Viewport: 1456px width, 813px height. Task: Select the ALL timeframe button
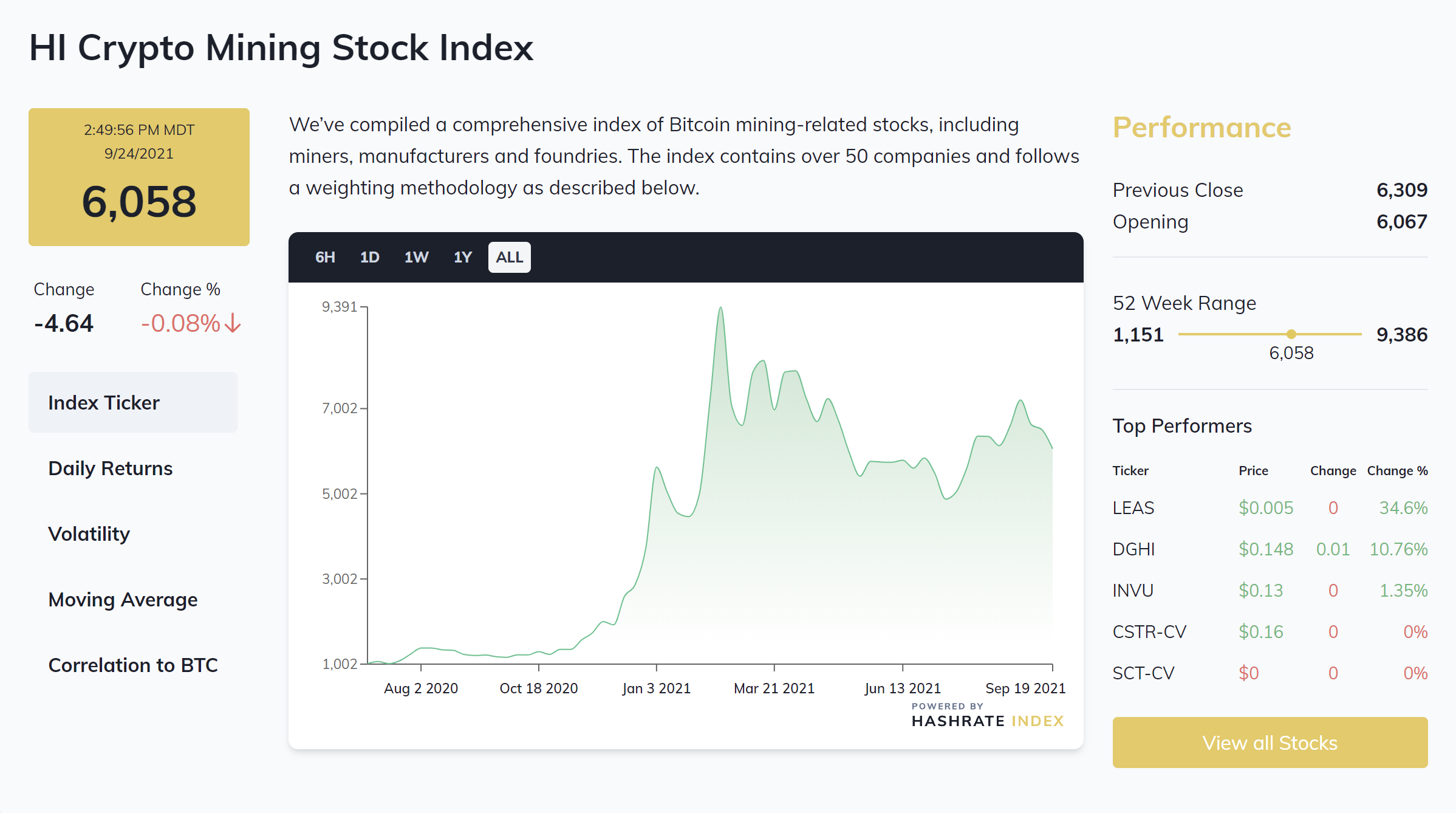click(x=509, y=257)
